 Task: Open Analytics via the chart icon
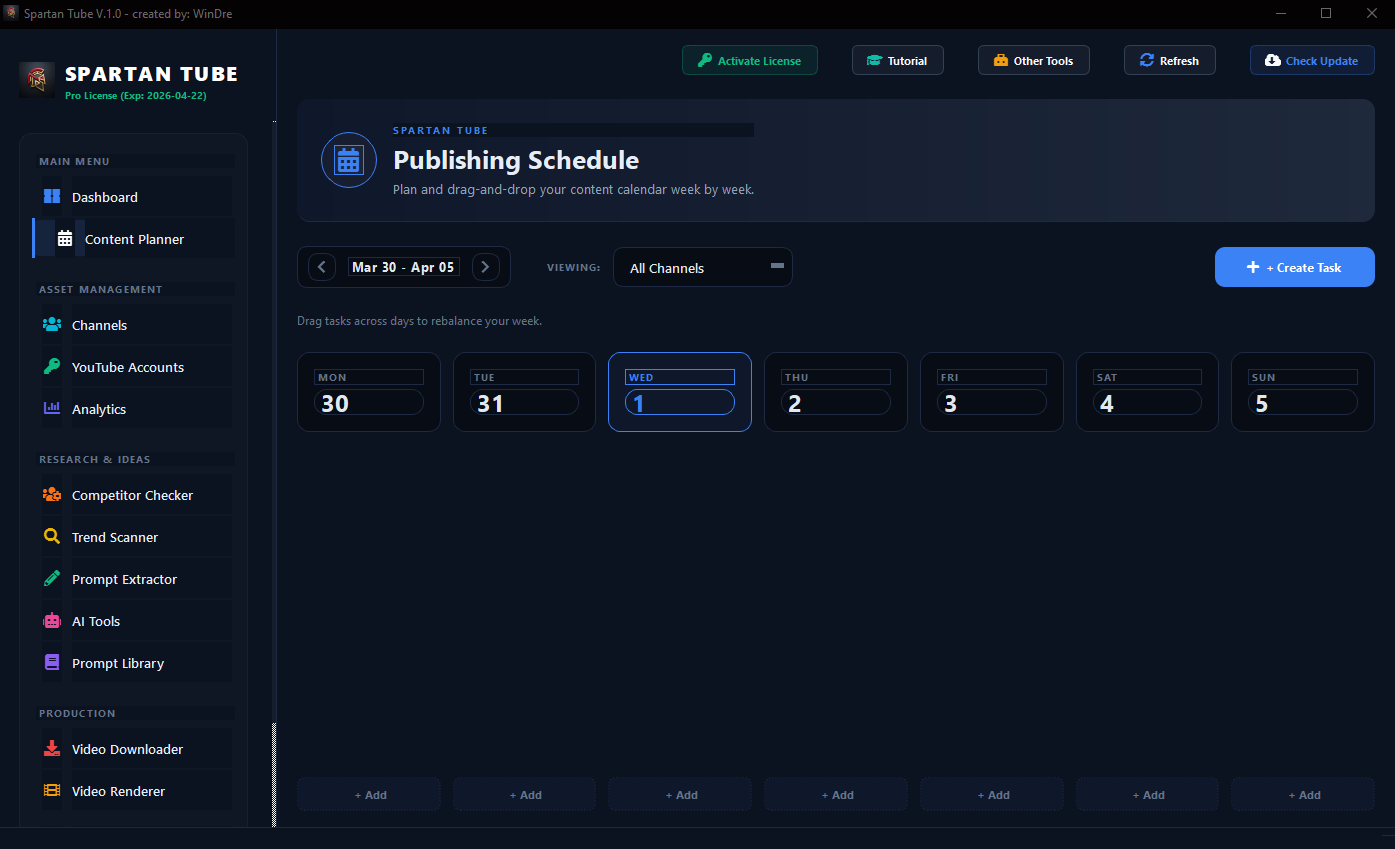point(51,409)
